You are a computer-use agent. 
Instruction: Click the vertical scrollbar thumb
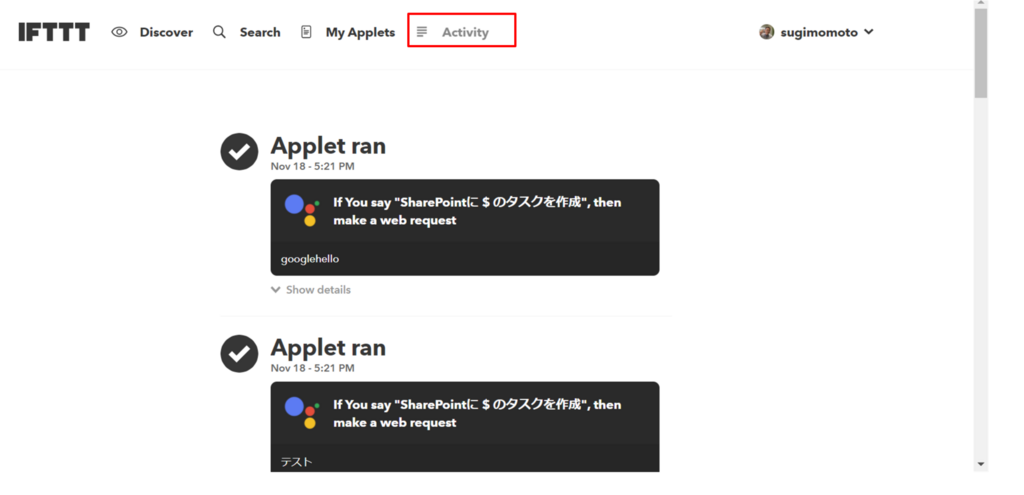981,53
